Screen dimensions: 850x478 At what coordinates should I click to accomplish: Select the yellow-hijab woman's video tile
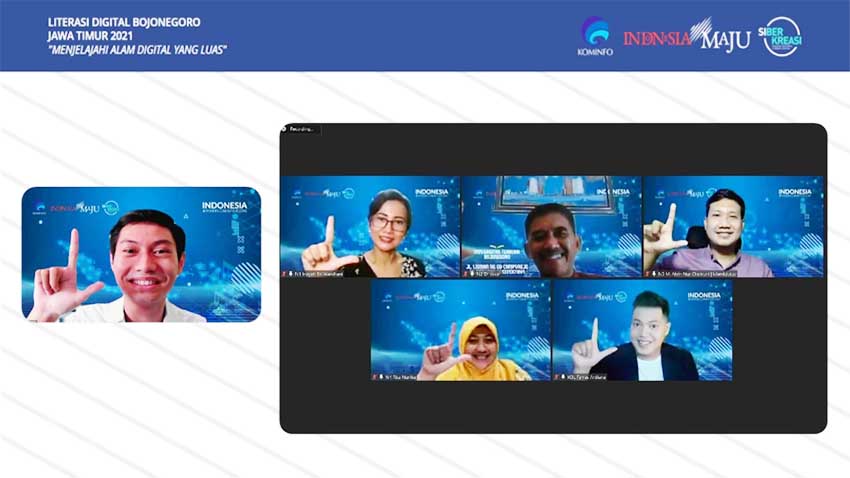pos(460,330)
